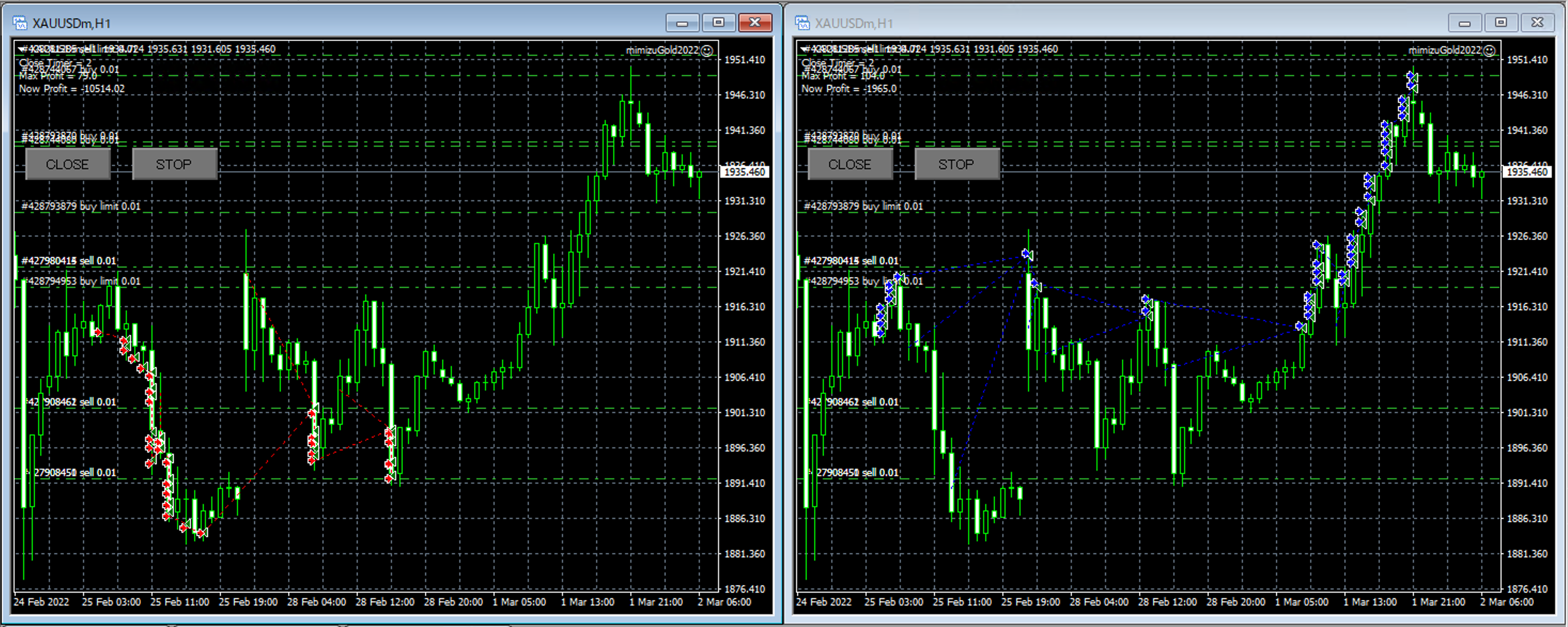
Task: Click 28 Feb 12:00 on left time axis
Action: click(x=385, y=602)
